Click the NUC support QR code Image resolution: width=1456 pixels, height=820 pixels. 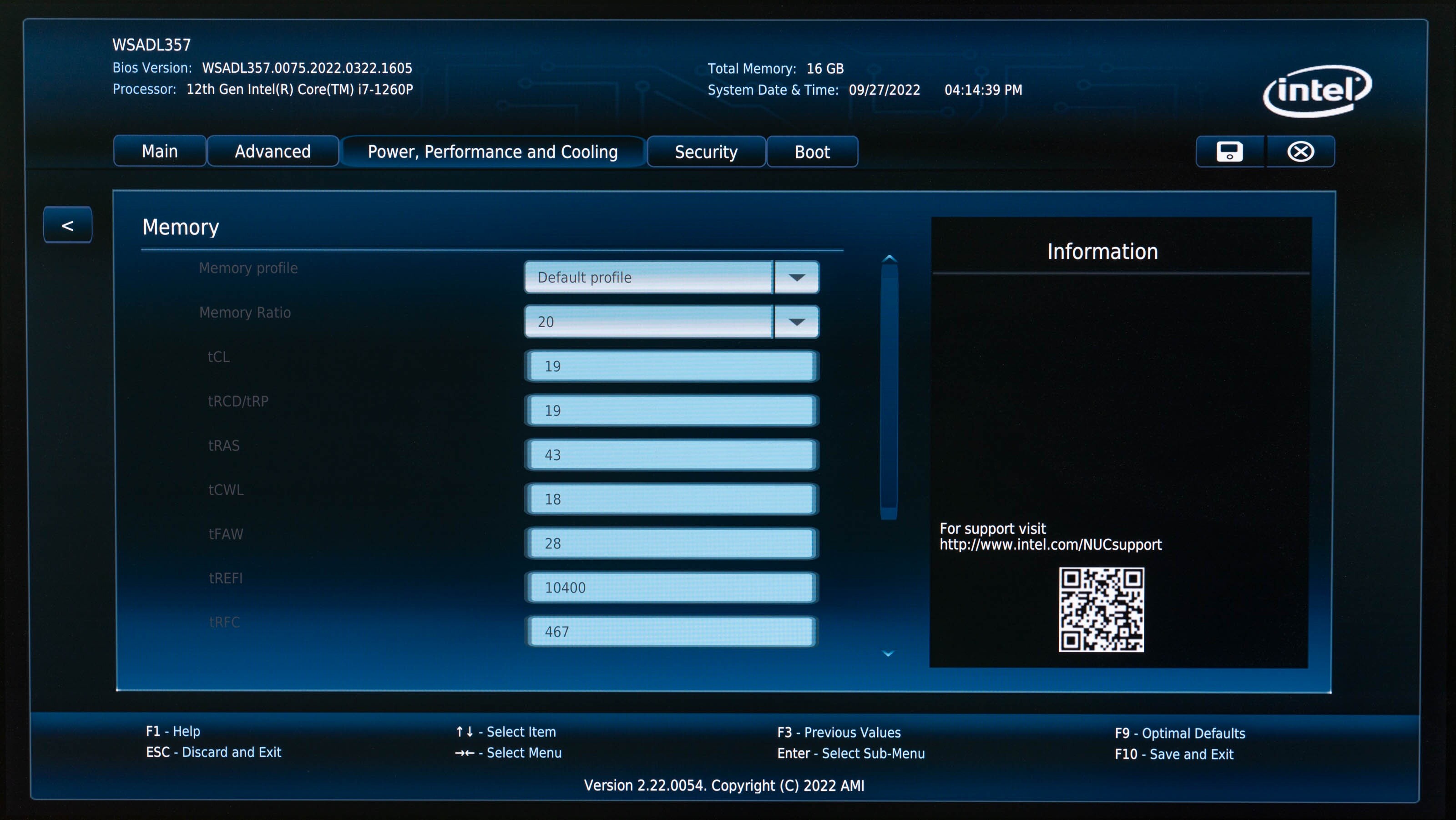1101,610
